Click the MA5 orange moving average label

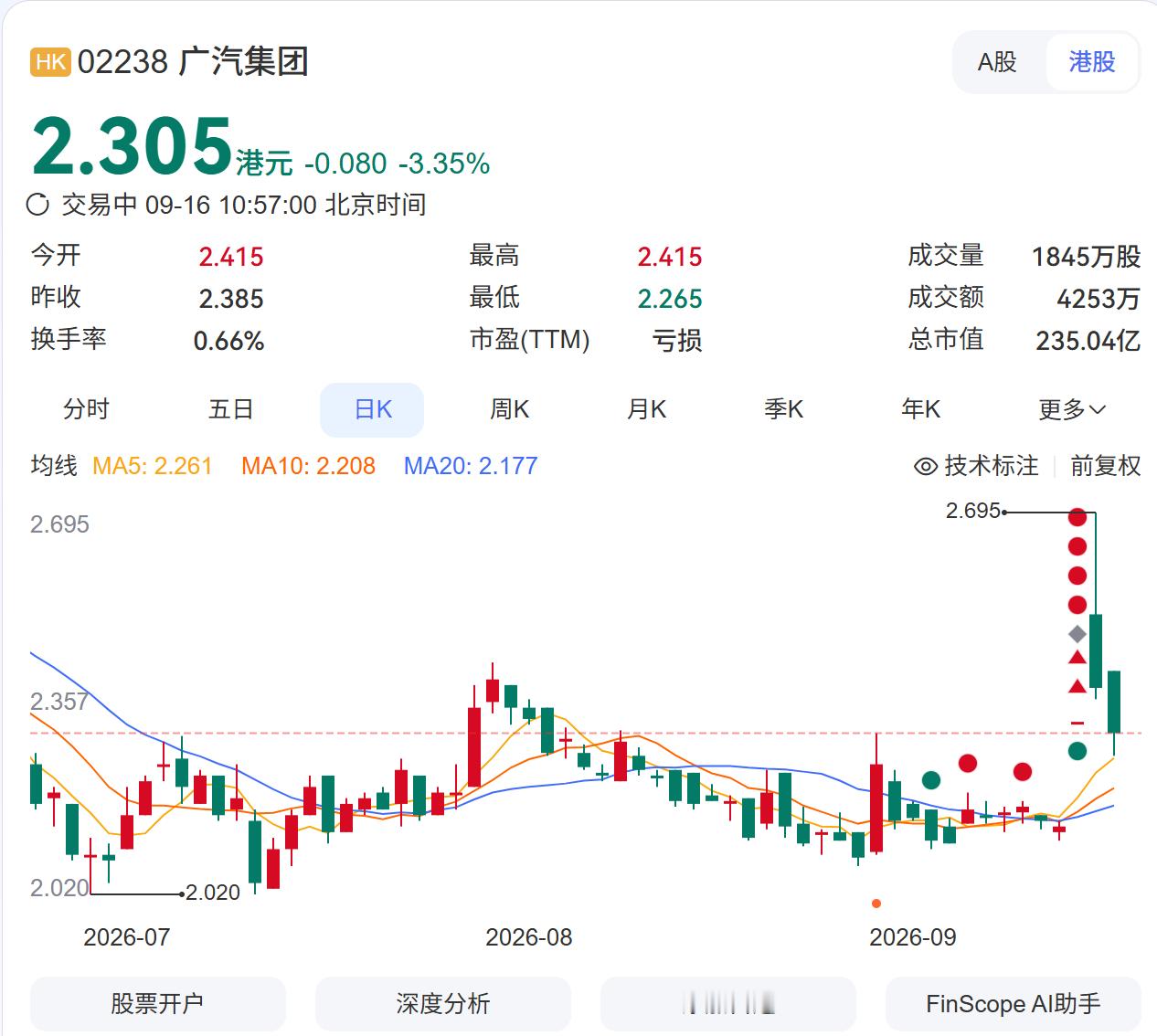pyautogui.click(x=153, y=466)
